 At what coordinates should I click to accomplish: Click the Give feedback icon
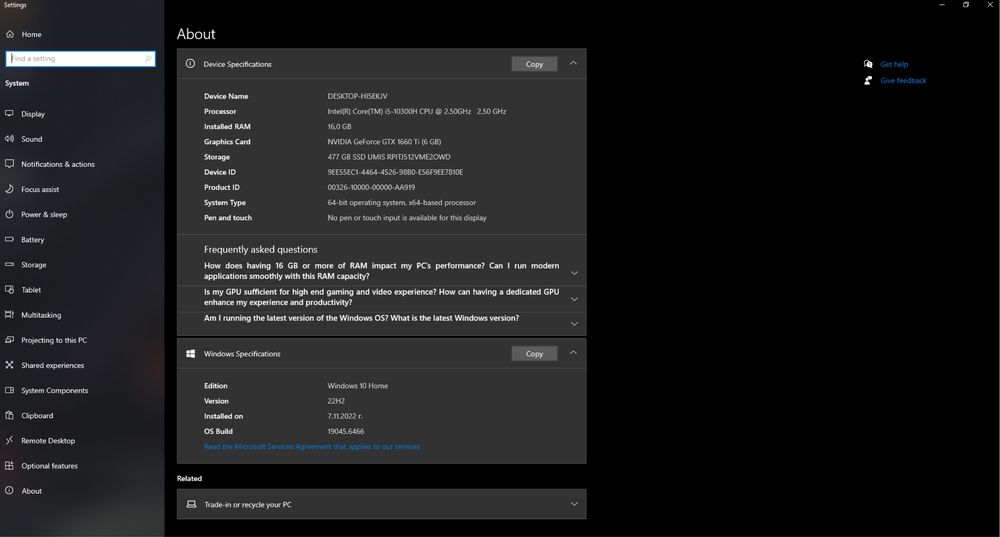[868, 80]
